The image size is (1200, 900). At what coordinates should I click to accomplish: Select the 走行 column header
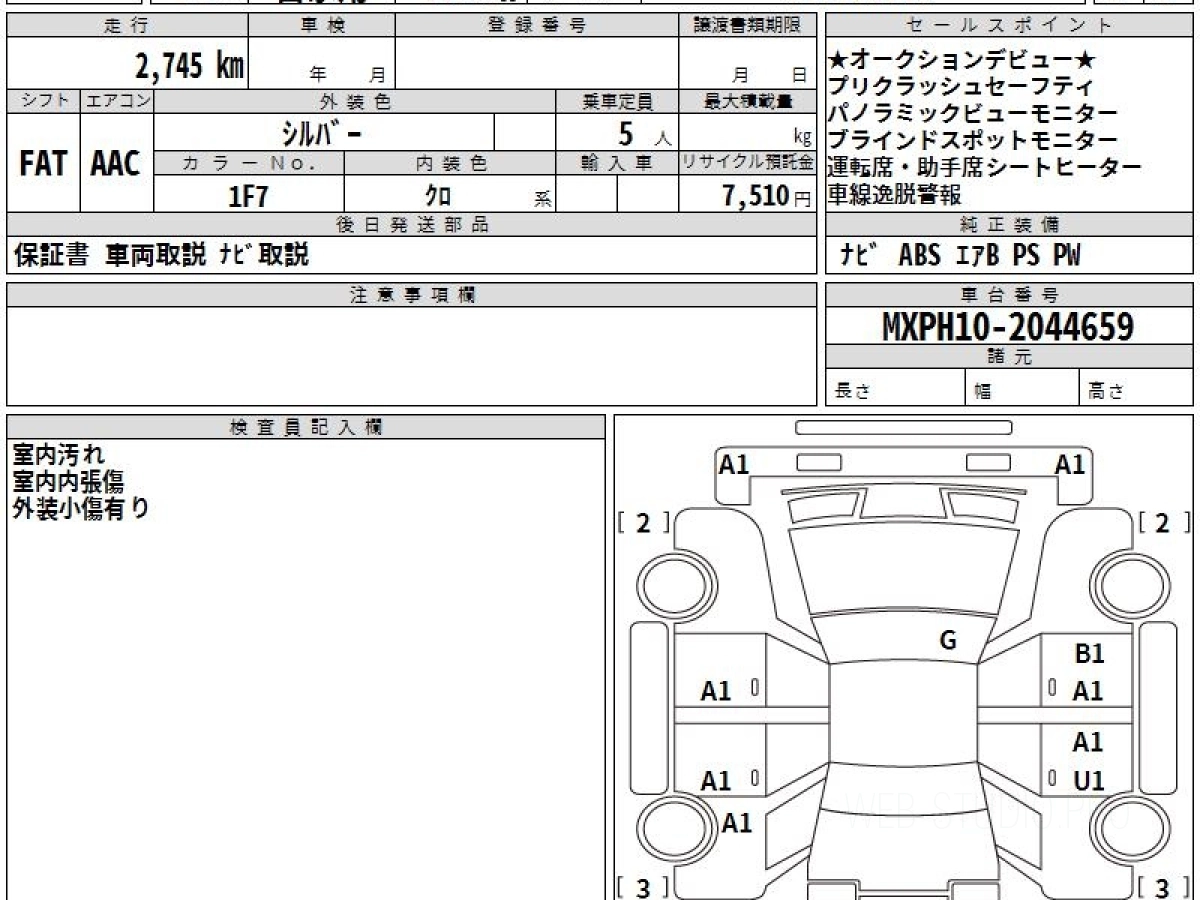click(127, 27)
